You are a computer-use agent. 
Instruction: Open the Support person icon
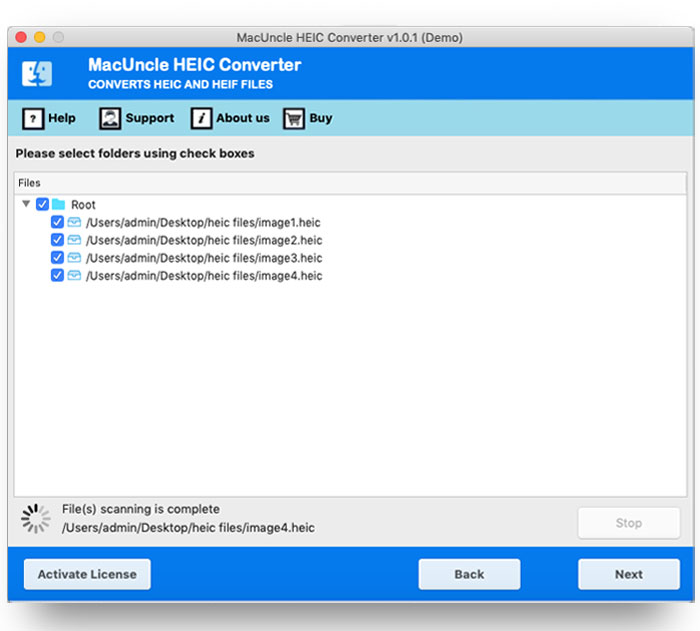pyautogui.click(x=110, y=119)
